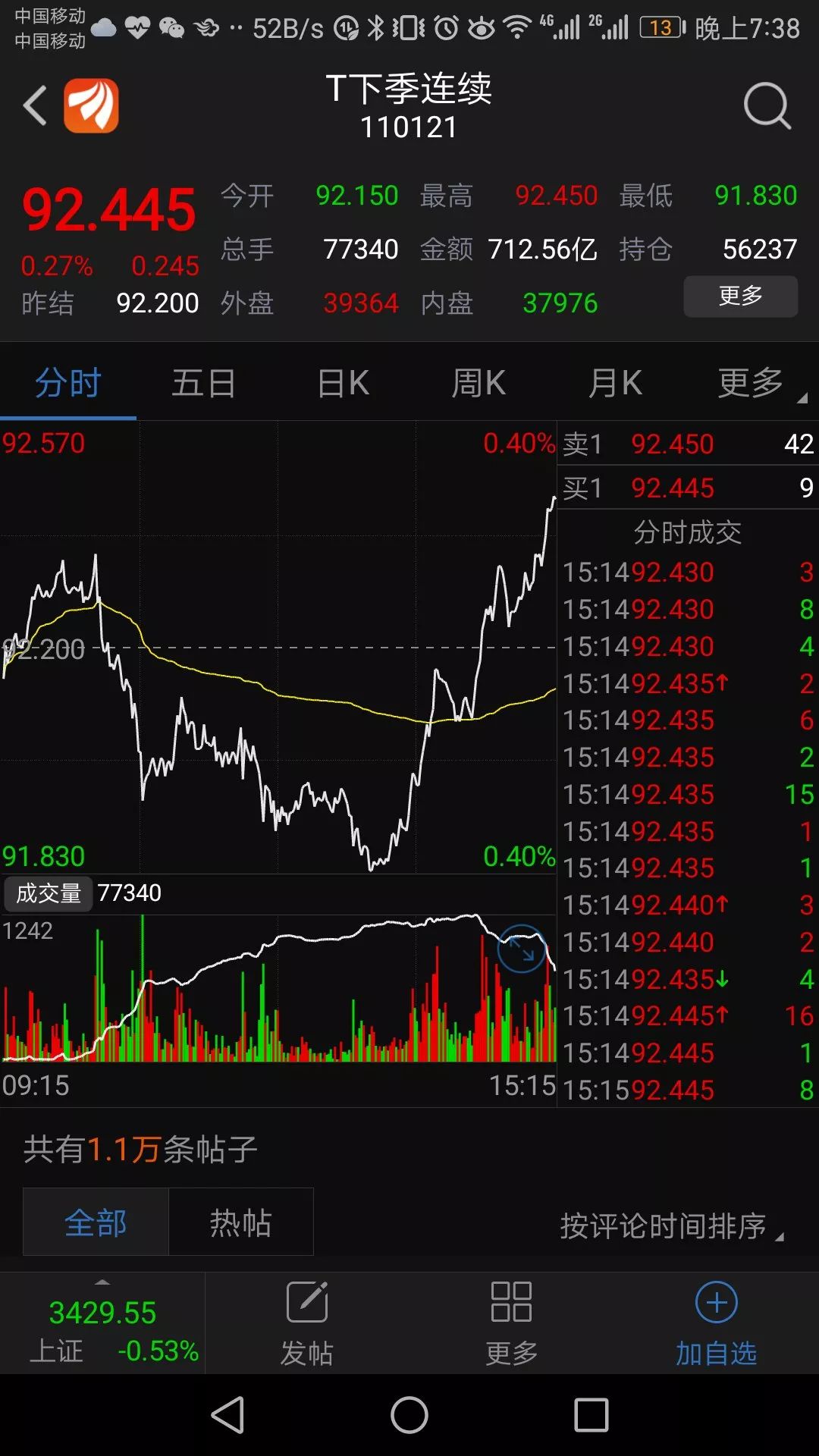Open the 更多 grid icon in bottom bar
This screenshot has height=1456, width=819.
pyautogui.click(x=511, y=1302)
